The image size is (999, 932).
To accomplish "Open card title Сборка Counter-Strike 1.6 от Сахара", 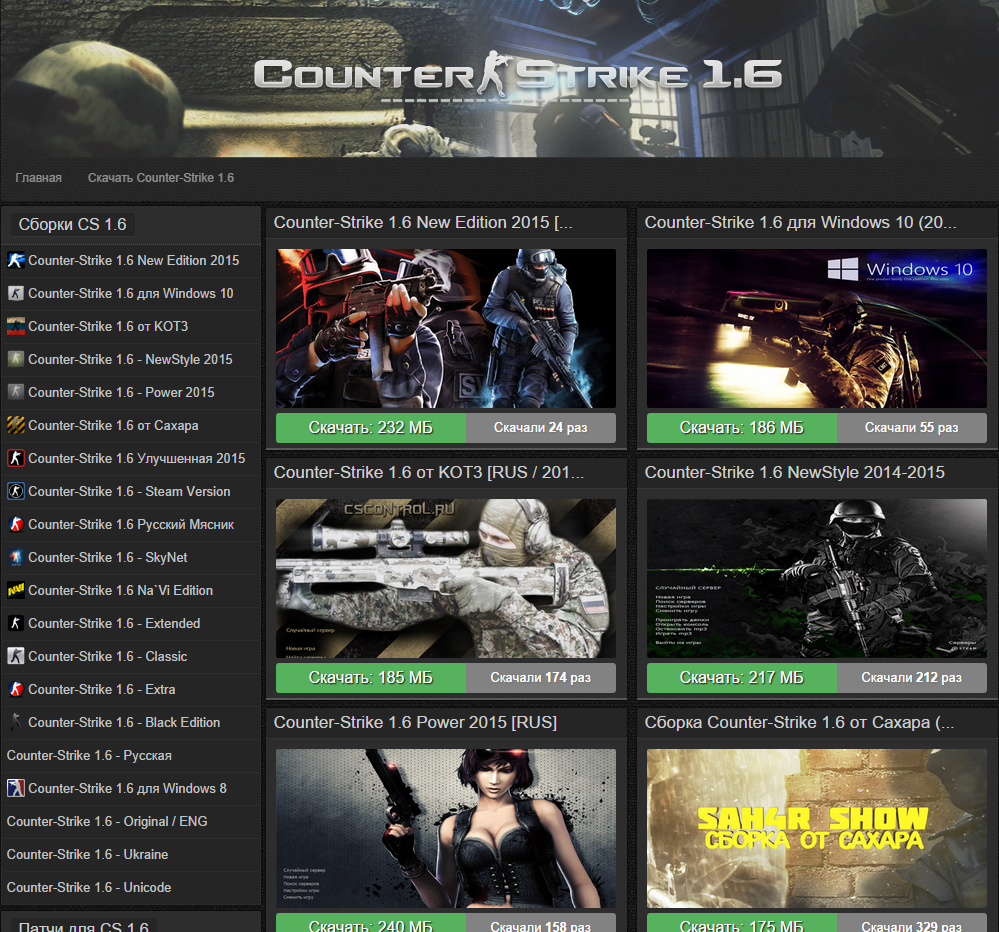I will point(800,722).
